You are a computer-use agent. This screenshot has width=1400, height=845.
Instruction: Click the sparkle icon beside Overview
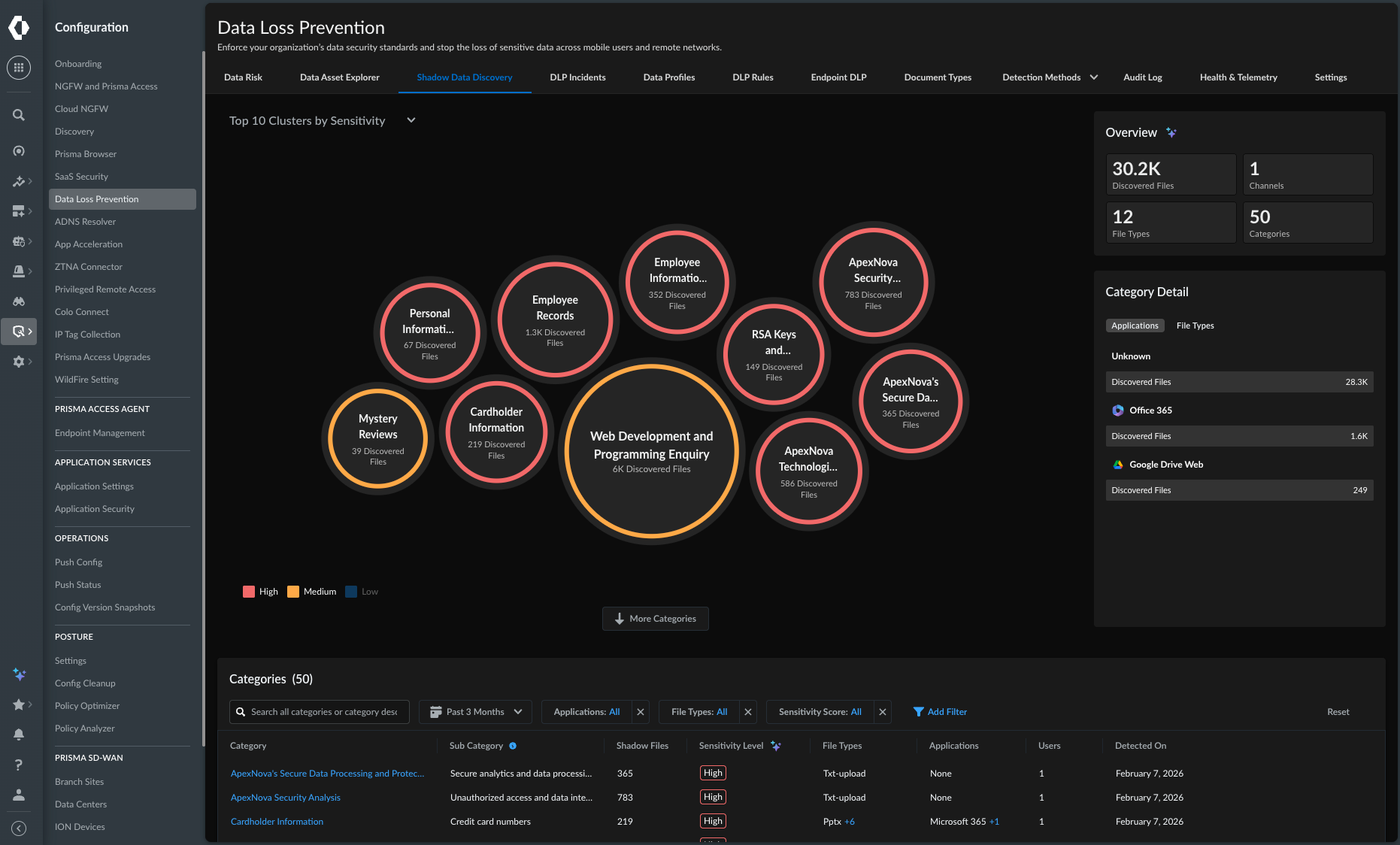tap(1171, 132)
